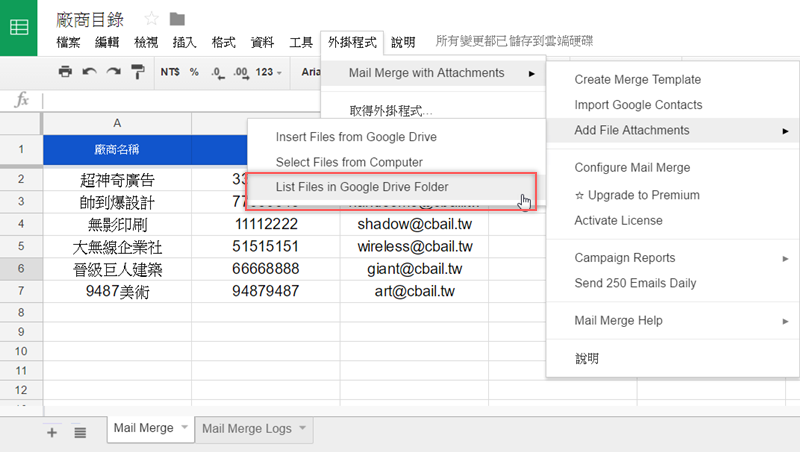The width and height of the screenshot is (800, 452).
Task: Select the cell 無影印刷
Action: tap(117, 224)
